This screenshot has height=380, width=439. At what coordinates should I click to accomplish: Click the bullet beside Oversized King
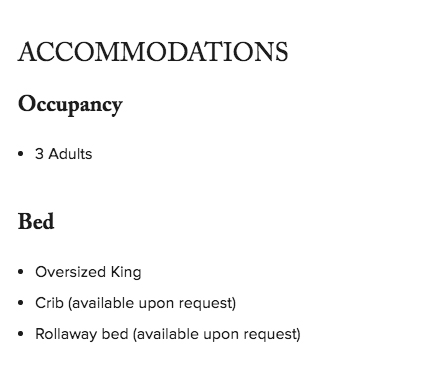[x=21, y=272]
